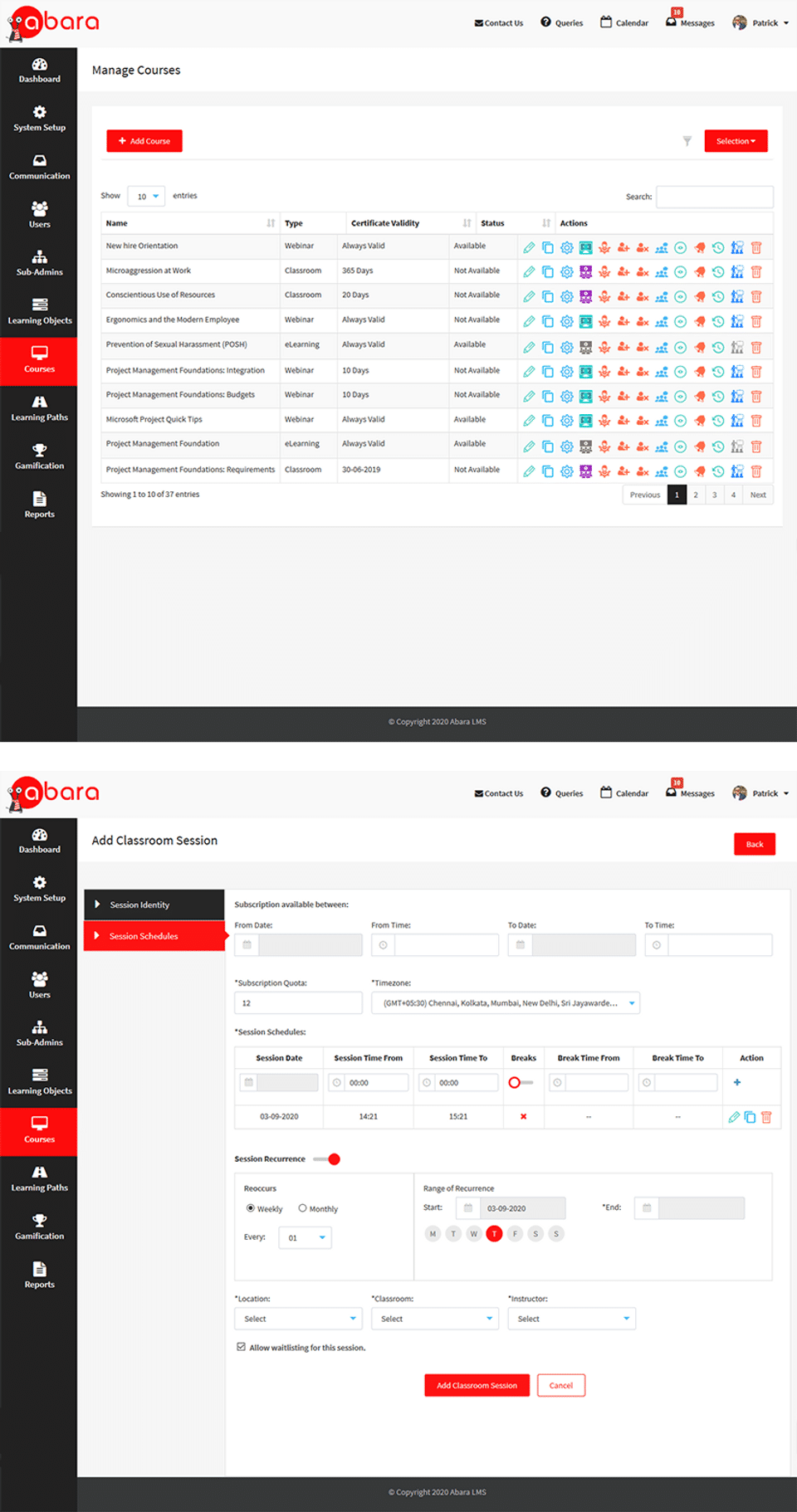This screenshot has width=797, height=1512.
Task: Open Learning Objects in Manage Courses sidebar
Action: [39, 313]
